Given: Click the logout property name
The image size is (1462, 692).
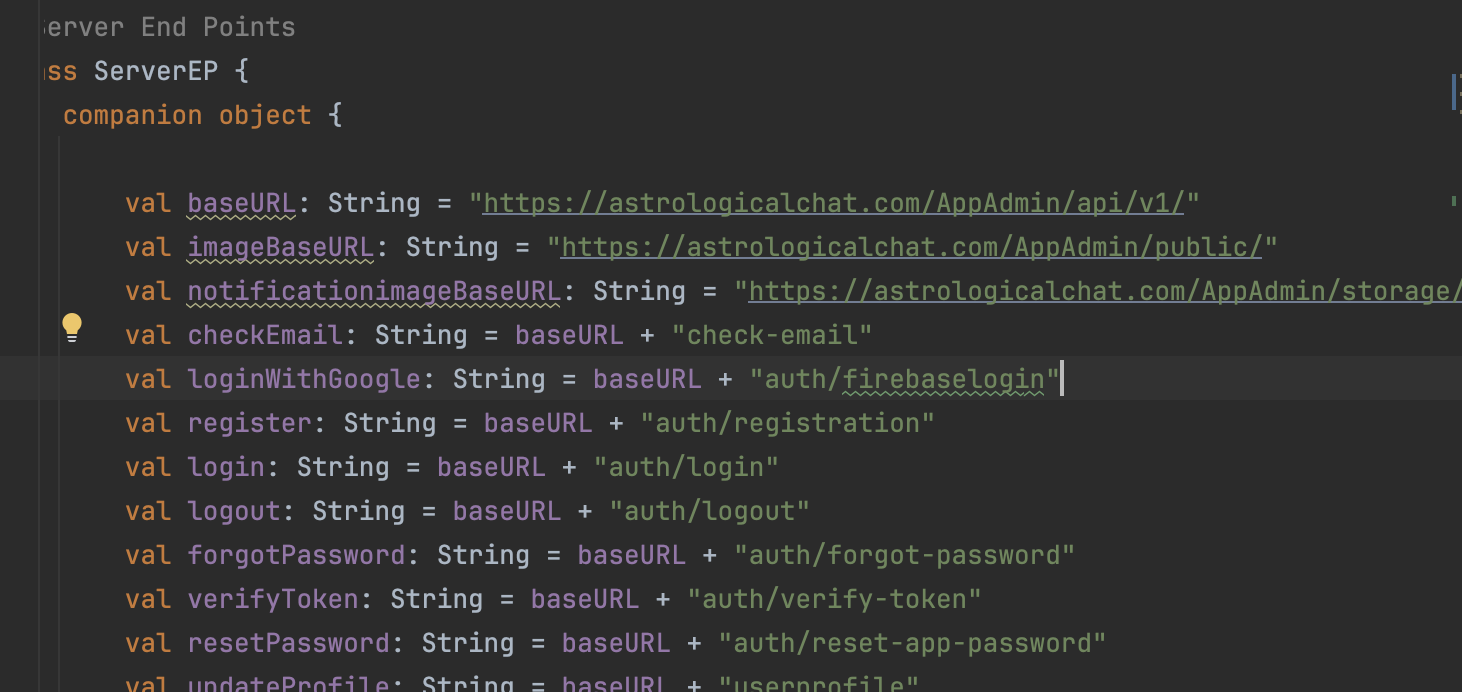Looking at the screenshot, I should (234, 511).
